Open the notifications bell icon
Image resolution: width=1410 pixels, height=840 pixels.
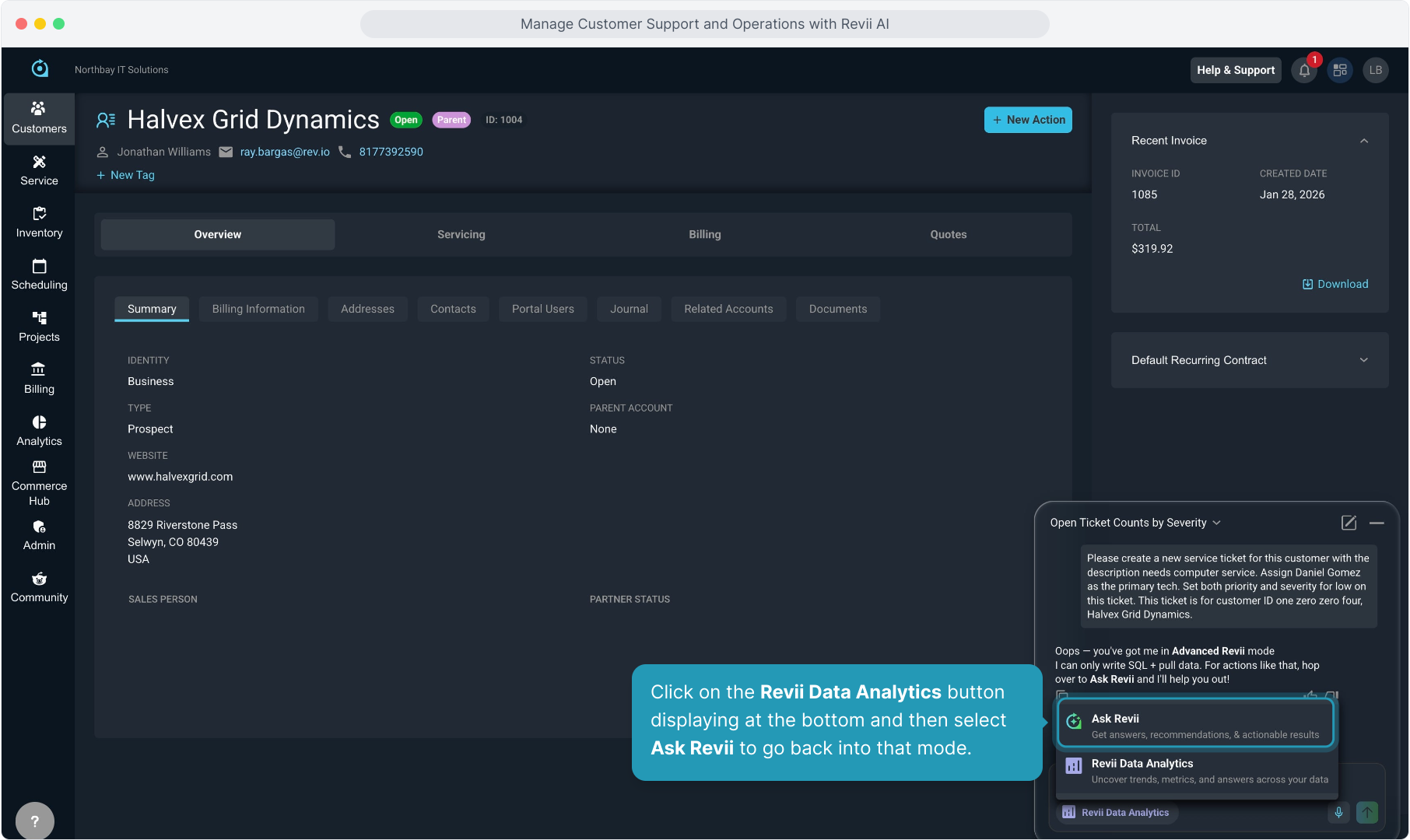1305,71
